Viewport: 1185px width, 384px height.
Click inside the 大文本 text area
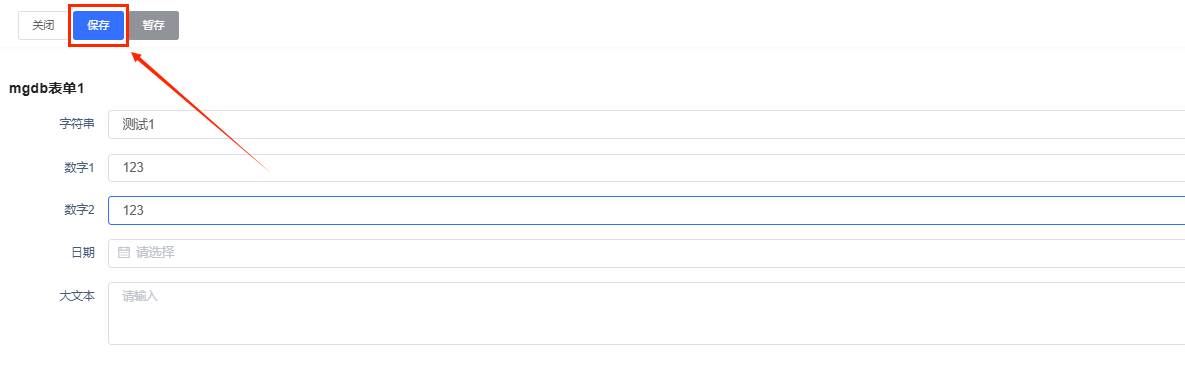coord(646,314)
